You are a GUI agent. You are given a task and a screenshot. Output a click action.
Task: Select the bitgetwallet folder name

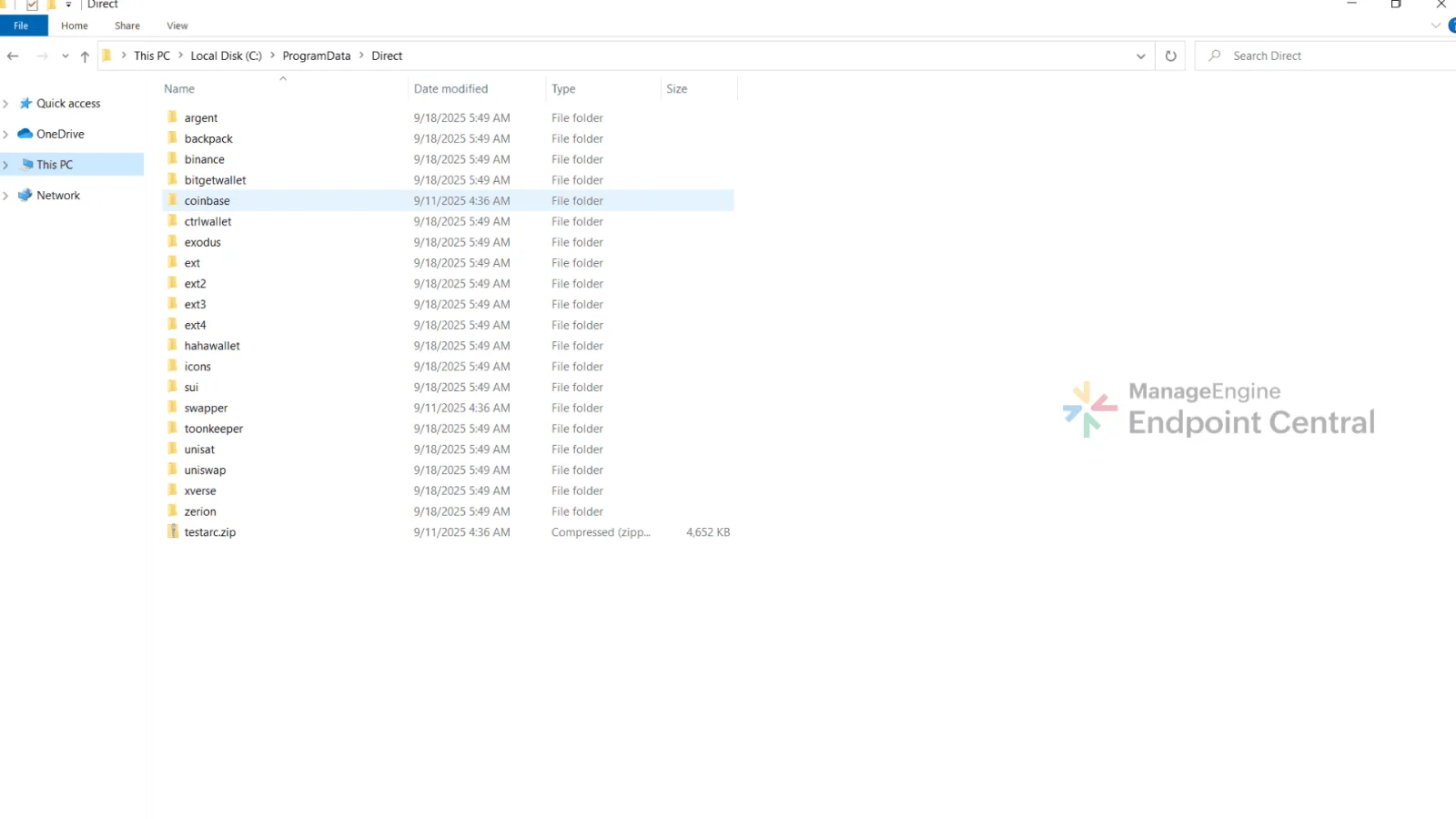click(216, 180)
